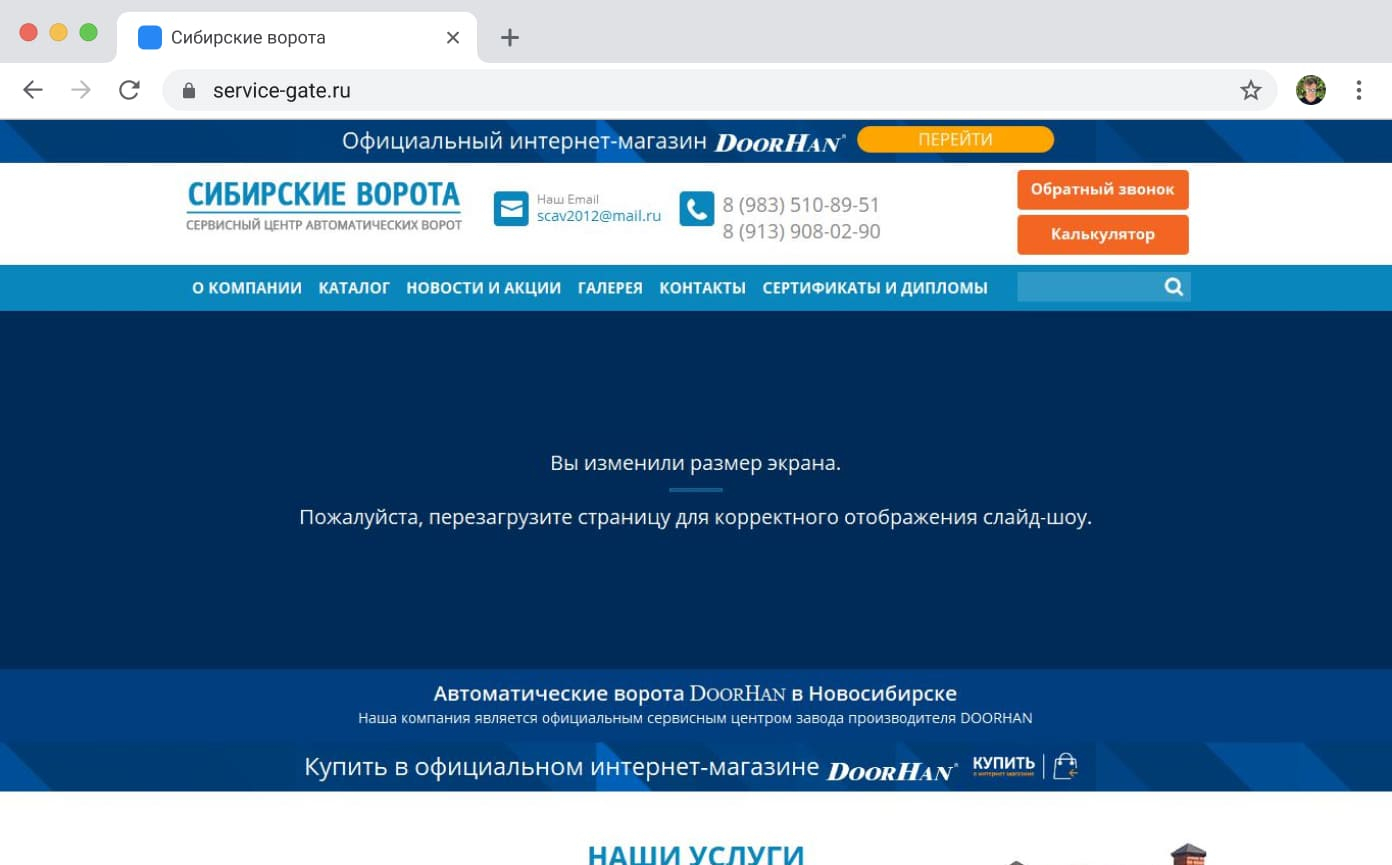Open Сертификаты и дипломы page
The width and height of the screenshot is (1392, 865).
pyautogui.click(x=875, y=288)
